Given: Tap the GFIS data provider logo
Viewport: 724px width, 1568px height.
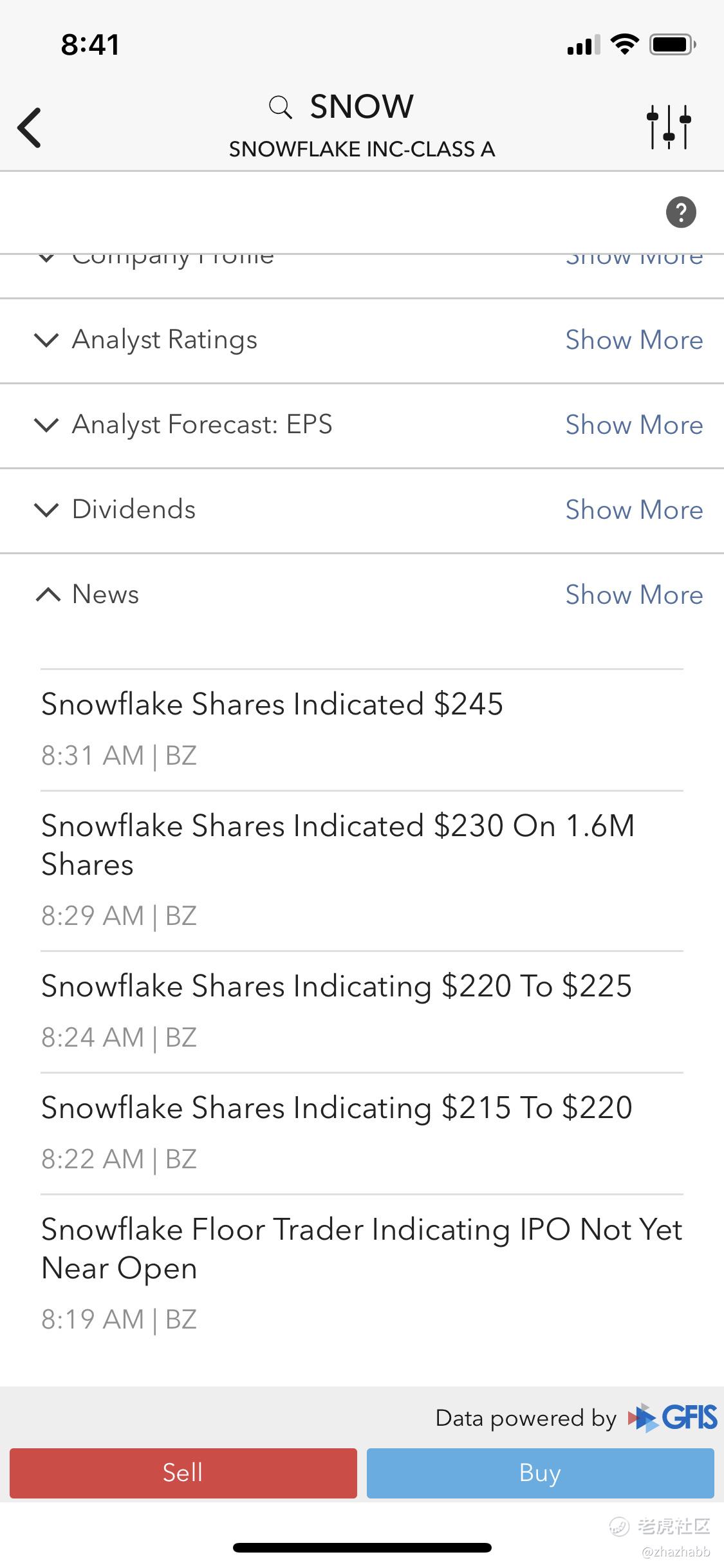Looking at the screenshot, I should click(x=673, y=1417).
